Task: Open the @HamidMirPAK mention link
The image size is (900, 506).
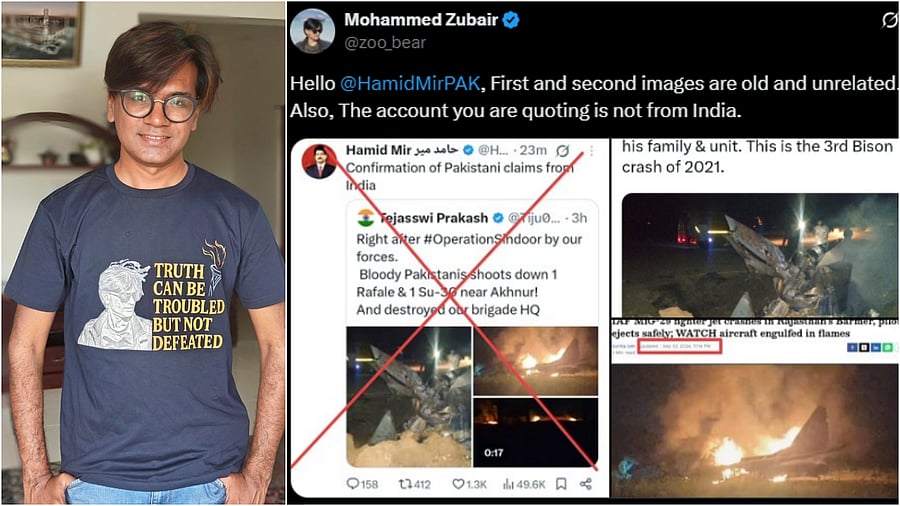Action: [x=398, y=85]
